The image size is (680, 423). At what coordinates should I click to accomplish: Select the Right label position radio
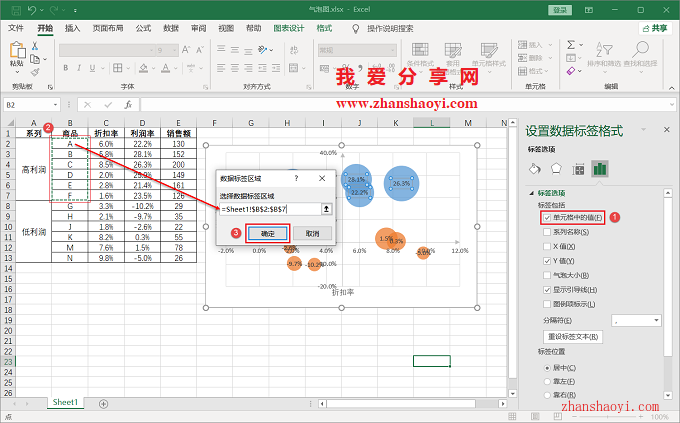click(547, 395)
